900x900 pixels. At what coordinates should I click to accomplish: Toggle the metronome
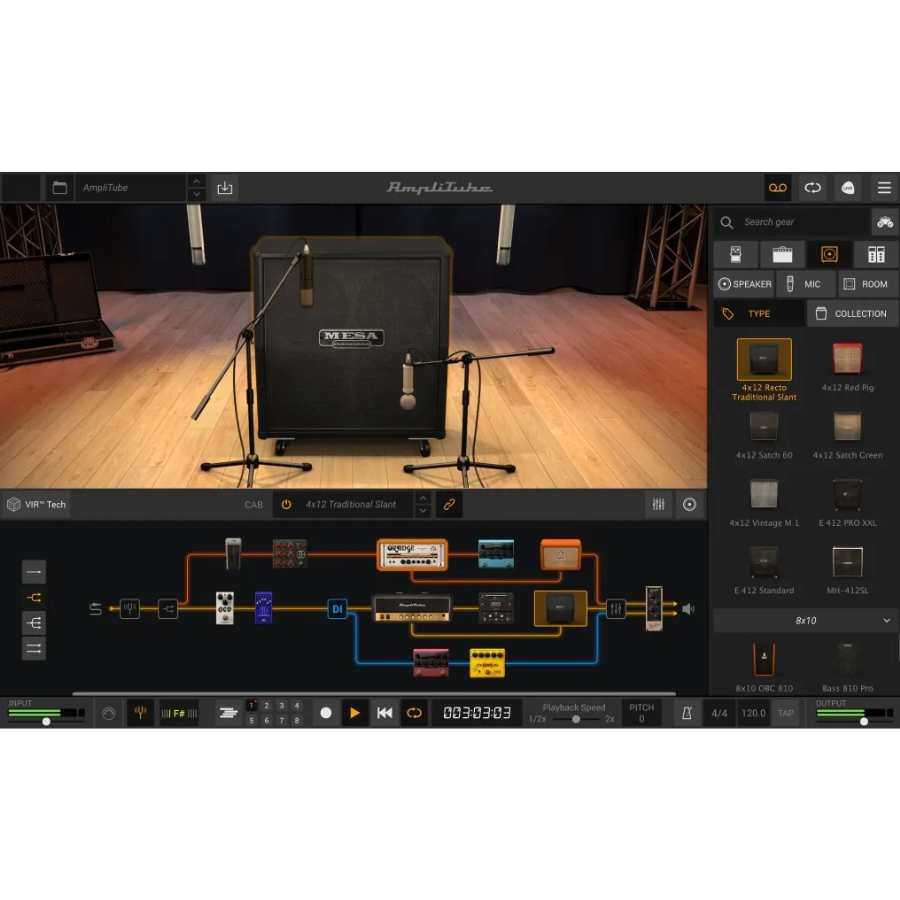tap(687, 713)
